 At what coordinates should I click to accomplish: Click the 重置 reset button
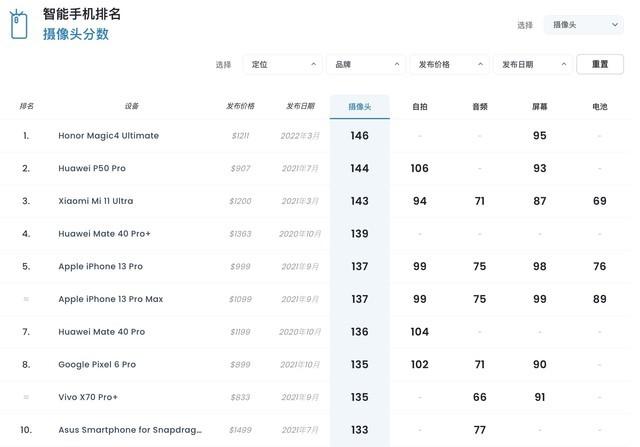pyautogui.click(x=600, y=64)
